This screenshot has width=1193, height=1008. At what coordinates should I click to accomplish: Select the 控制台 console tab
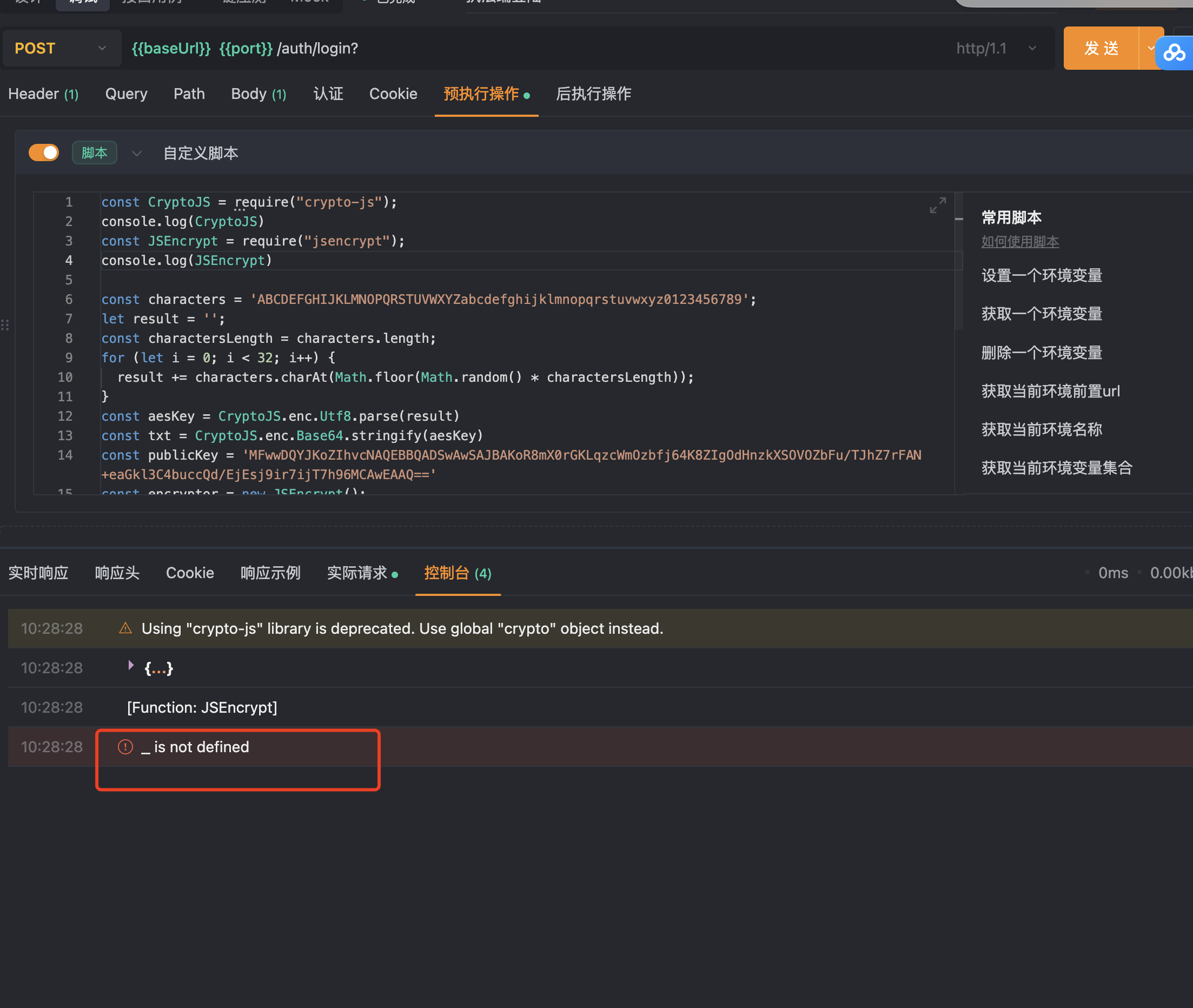[x=458, y=573]
